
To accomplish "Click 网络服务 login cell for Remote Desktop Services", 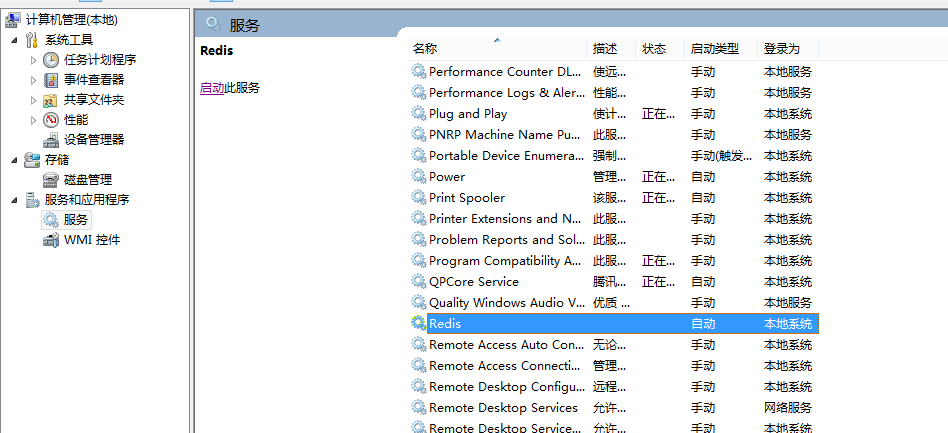I will pyautogui.click(x=787, y=408).
